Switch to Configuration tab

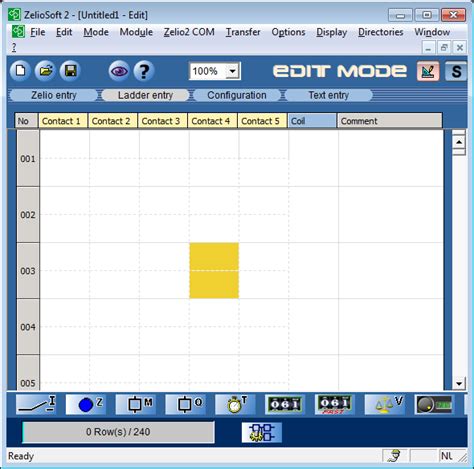(x=237, y=95)
